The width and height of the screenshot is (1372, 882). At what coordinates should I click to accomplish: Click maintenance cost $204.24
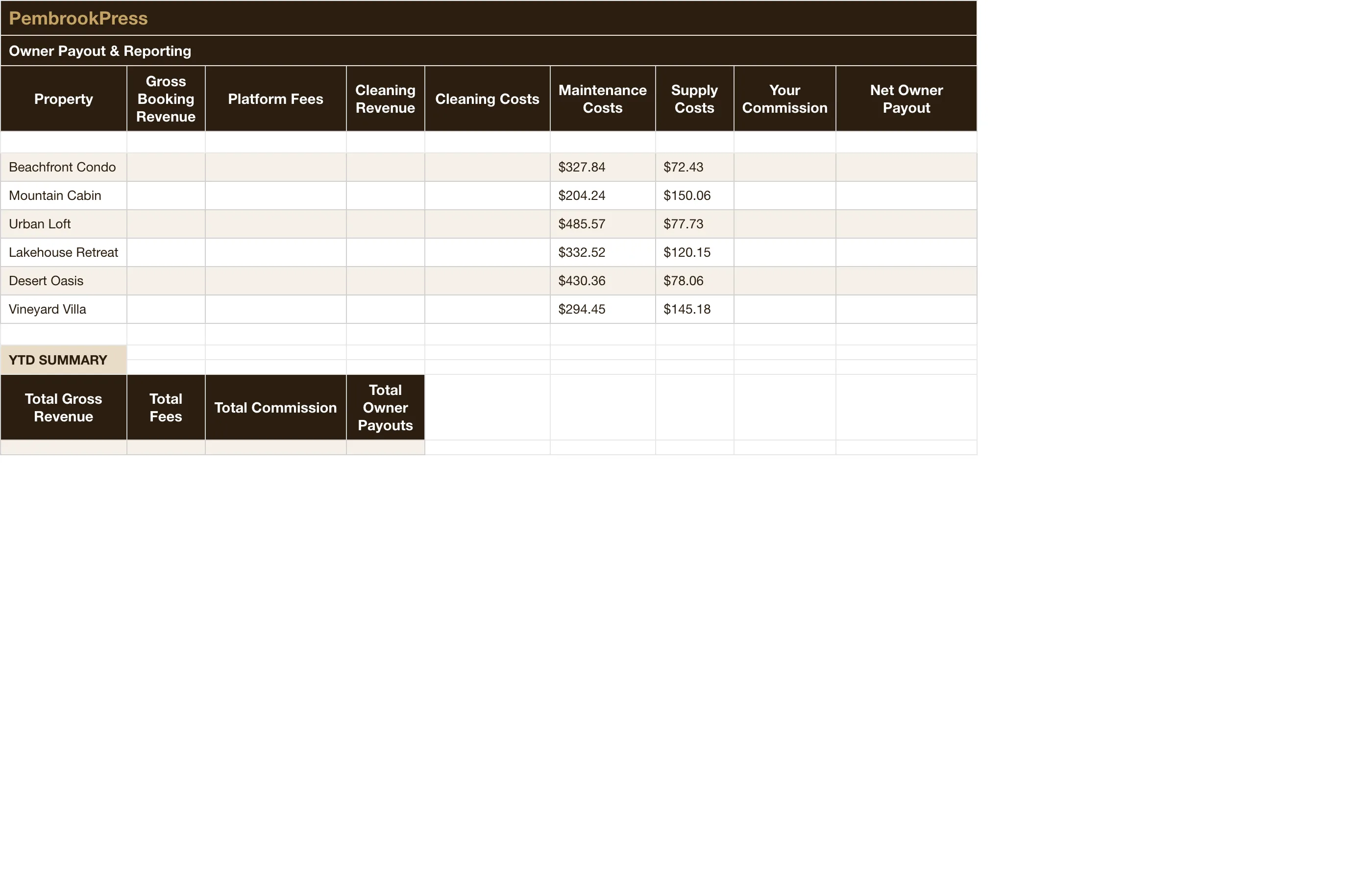click(602, 196)
